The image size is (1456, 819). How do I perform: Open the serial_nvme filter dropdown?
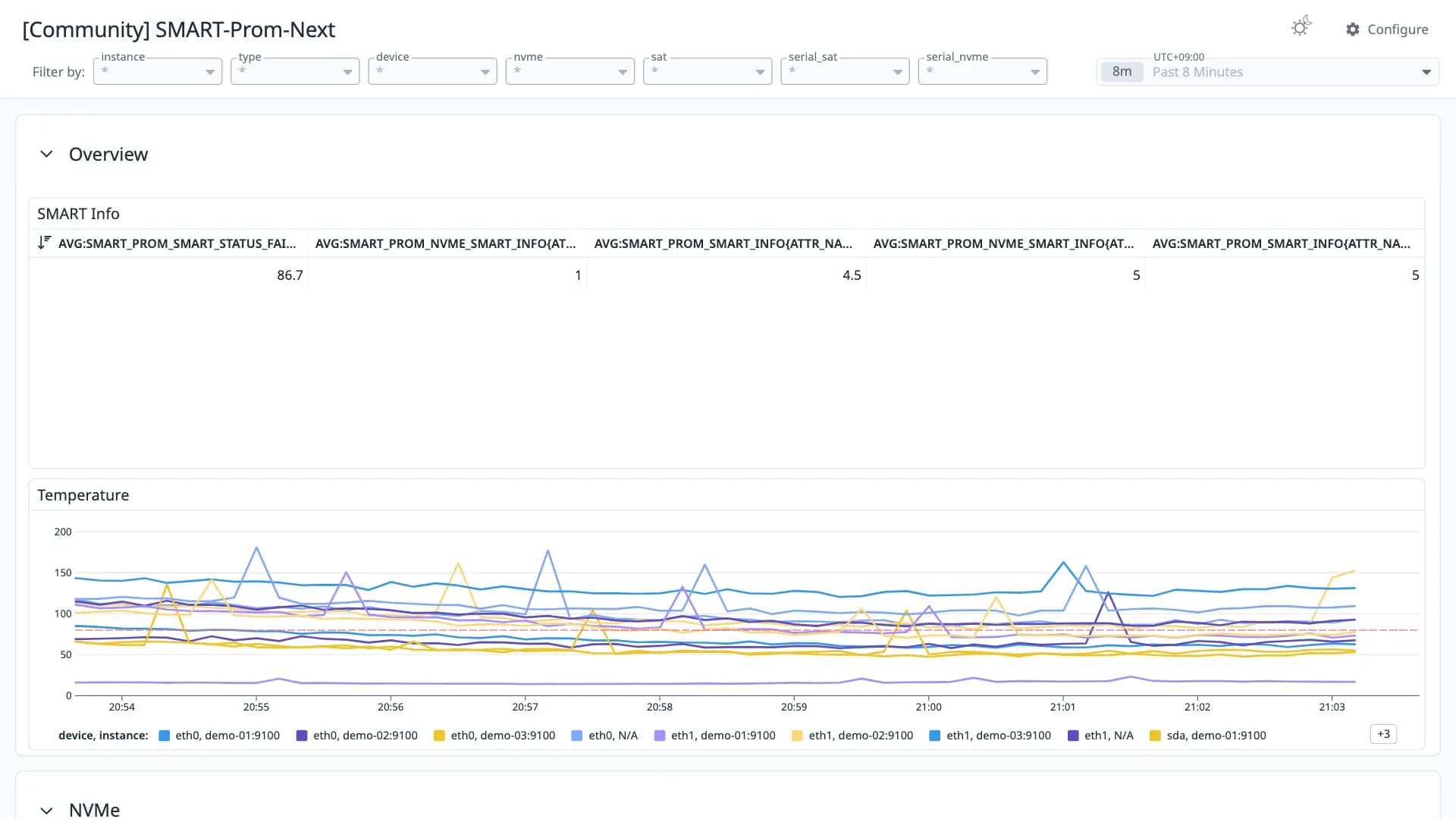pos(983,71)
